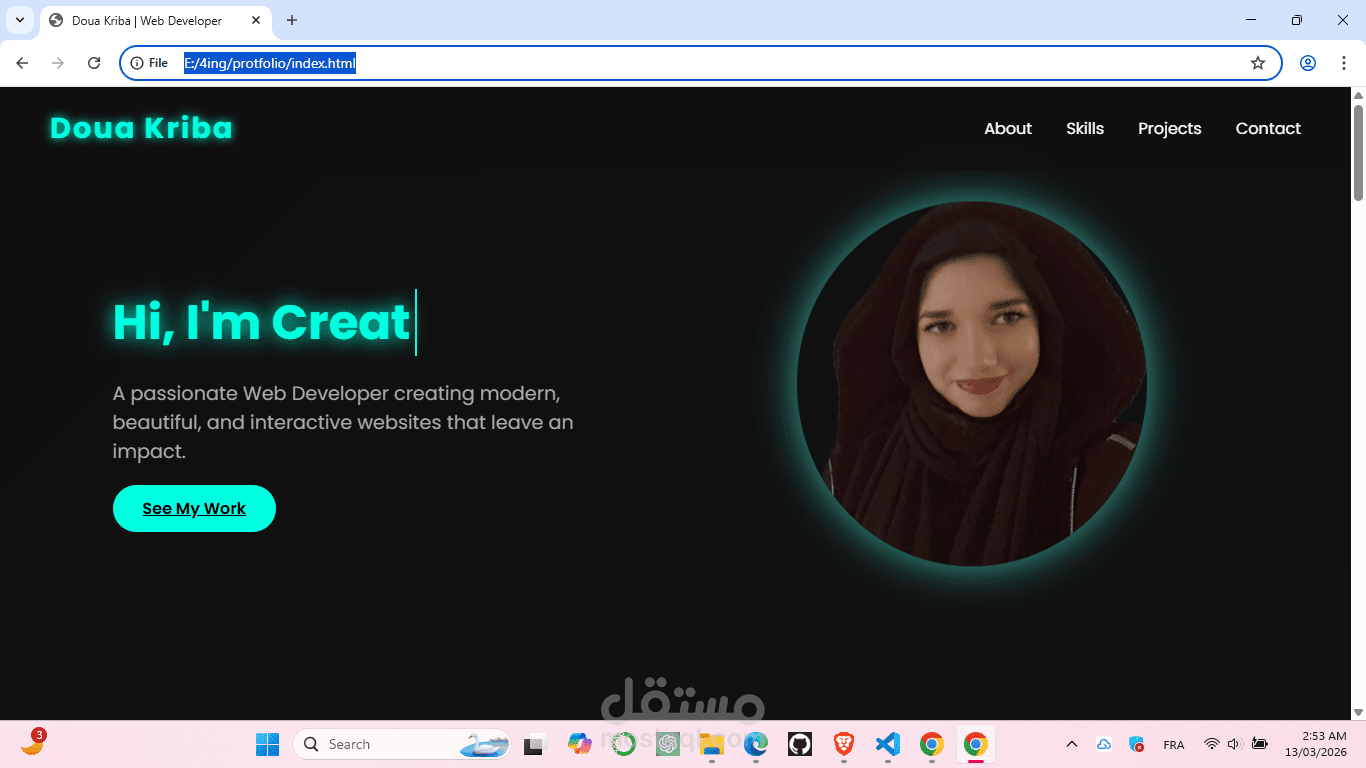Launch Copilot from the taskbar

tap(579, 744)
